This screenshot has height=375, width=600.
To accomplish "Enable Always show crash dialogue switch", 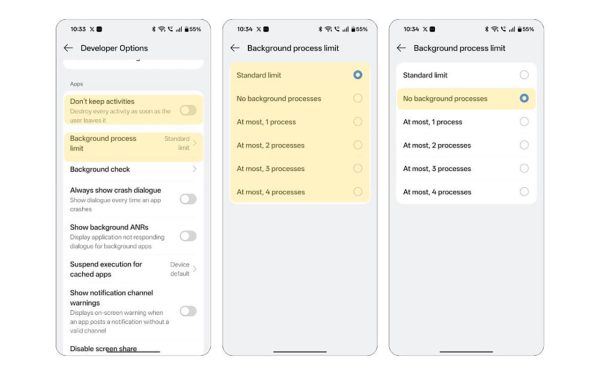I will 188,199.
